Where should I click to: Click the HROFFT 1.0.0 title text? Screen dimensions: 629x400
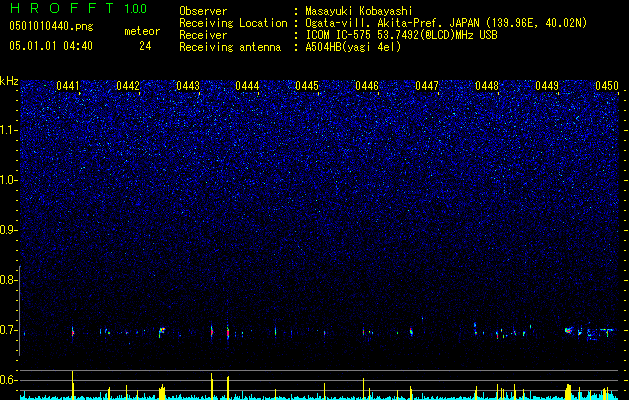coord(78,8)
